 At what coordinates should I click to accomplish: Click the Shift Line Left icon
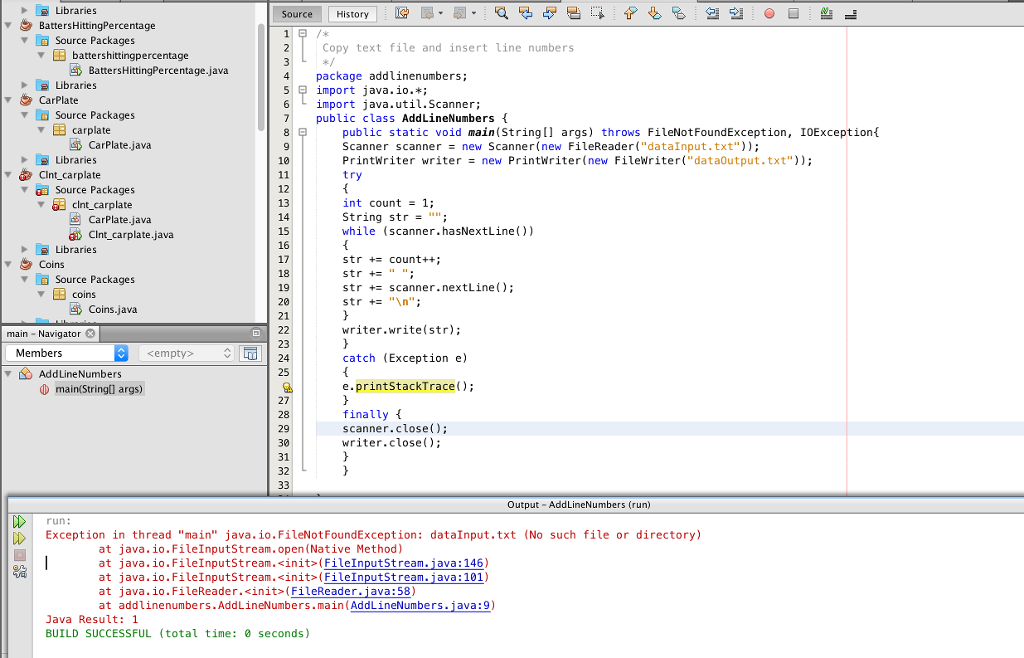(x=713, y=14)
